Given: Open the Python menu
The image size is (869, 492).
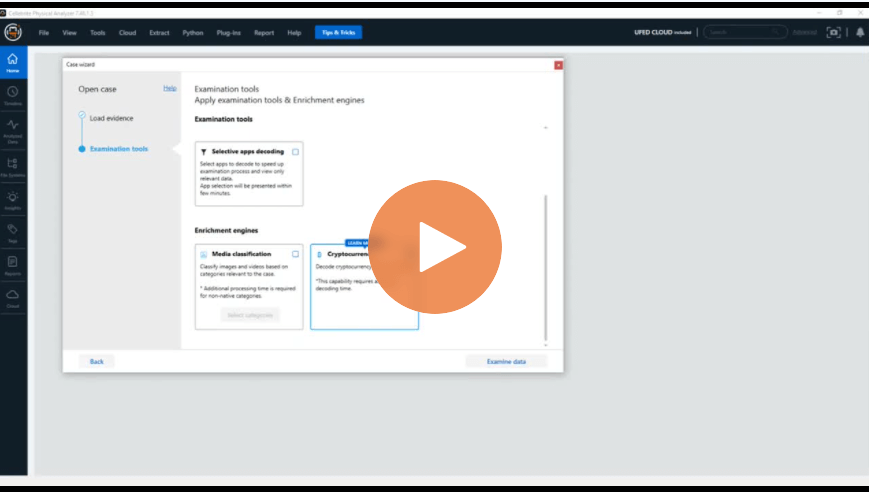Looking at the screenshot, I should [x=192, y=32].
